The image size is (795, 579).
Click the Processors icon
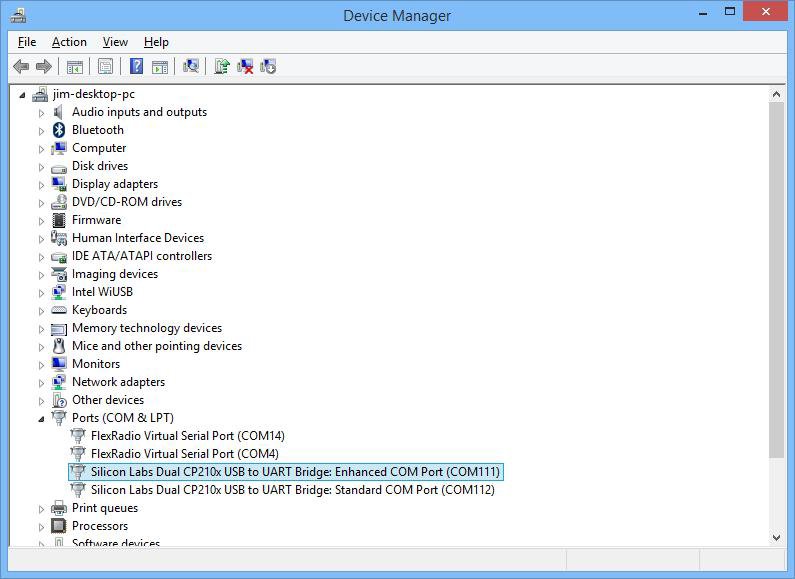click(x=59, y=526)
